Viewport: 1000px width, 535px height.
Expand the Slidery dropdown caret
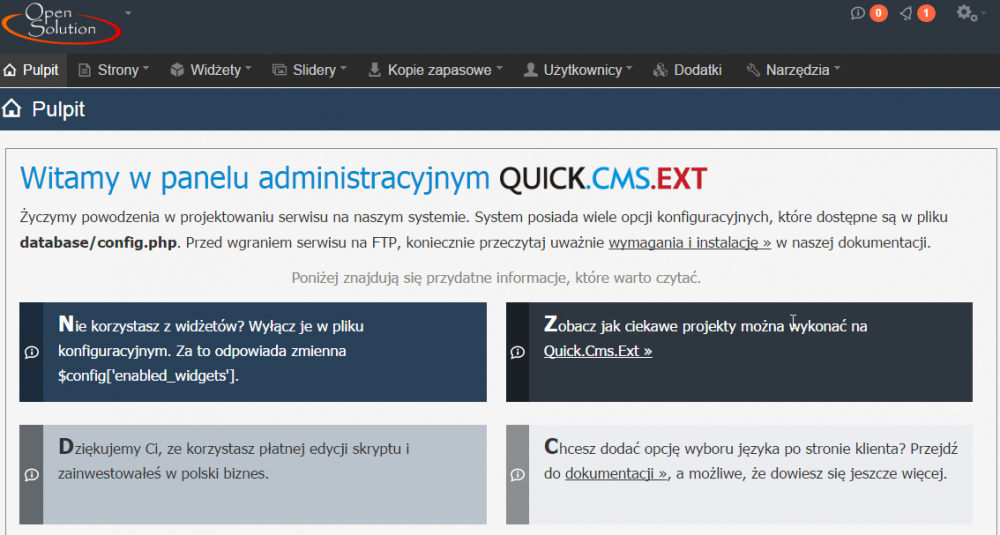coord(344,68)
